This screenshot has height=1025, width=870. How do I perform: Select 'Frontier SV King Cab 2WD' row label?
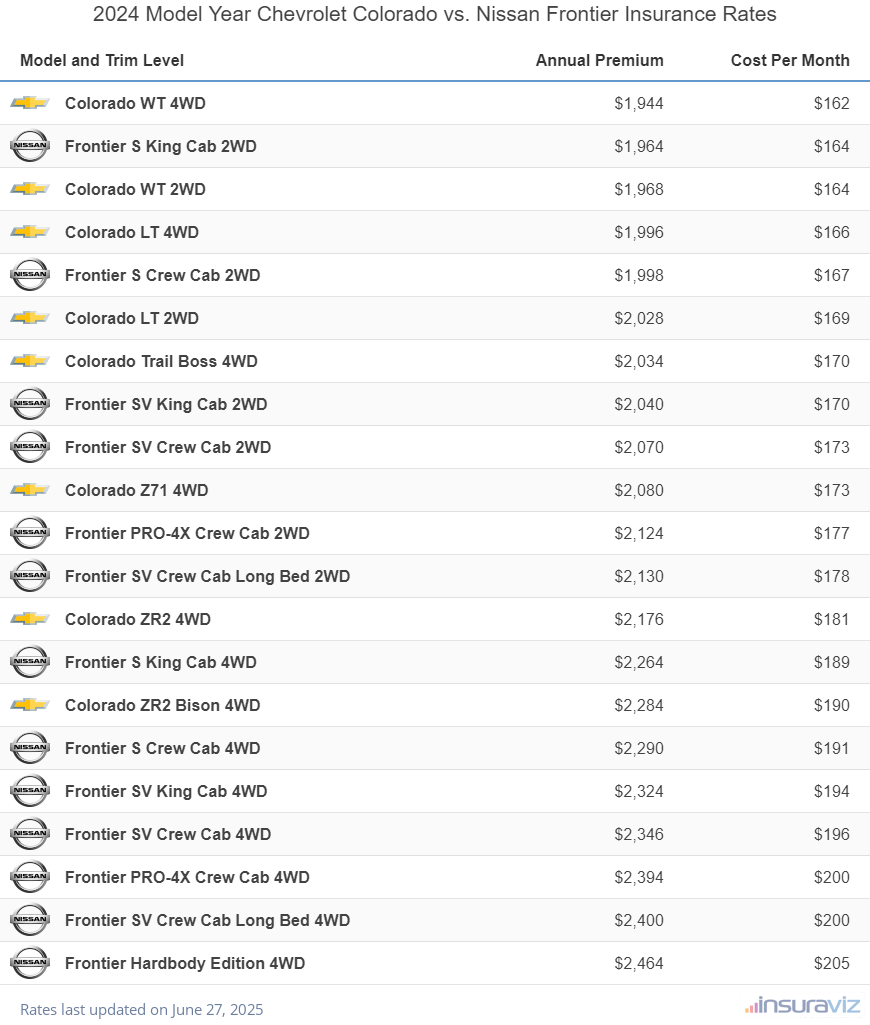tap(166, 405)
